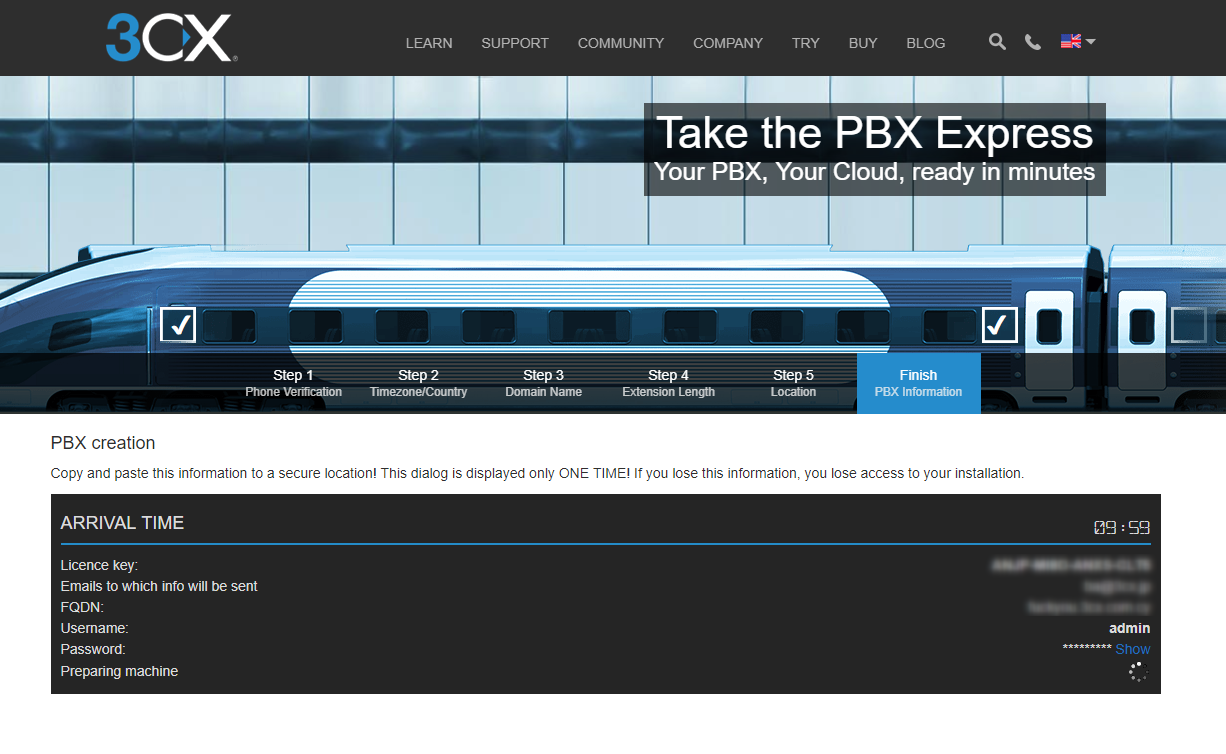Click the empty box at train's right
Screen dimensions: 1226x754
pos(1189,325)
